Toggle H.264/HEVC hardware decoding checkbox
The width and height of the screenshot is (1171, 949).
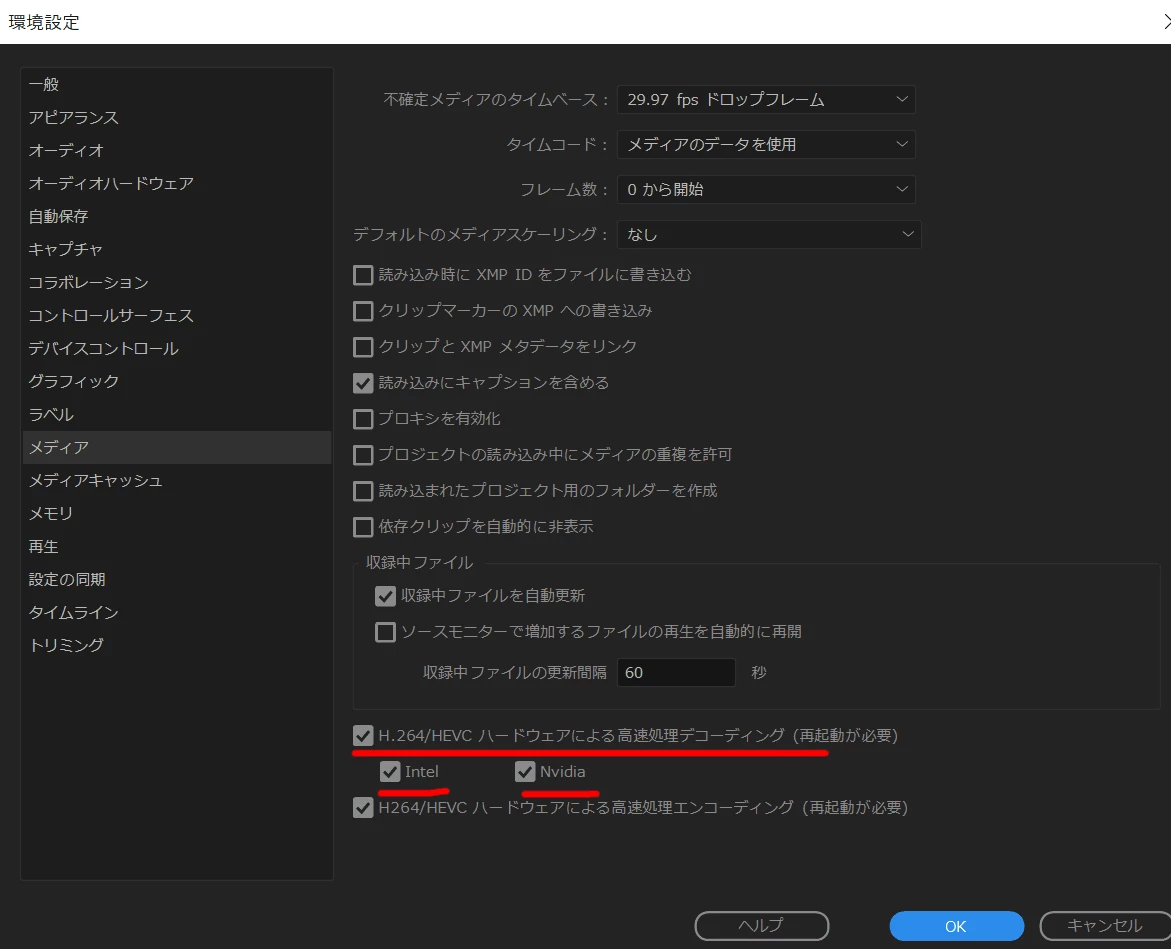[363, 735]
